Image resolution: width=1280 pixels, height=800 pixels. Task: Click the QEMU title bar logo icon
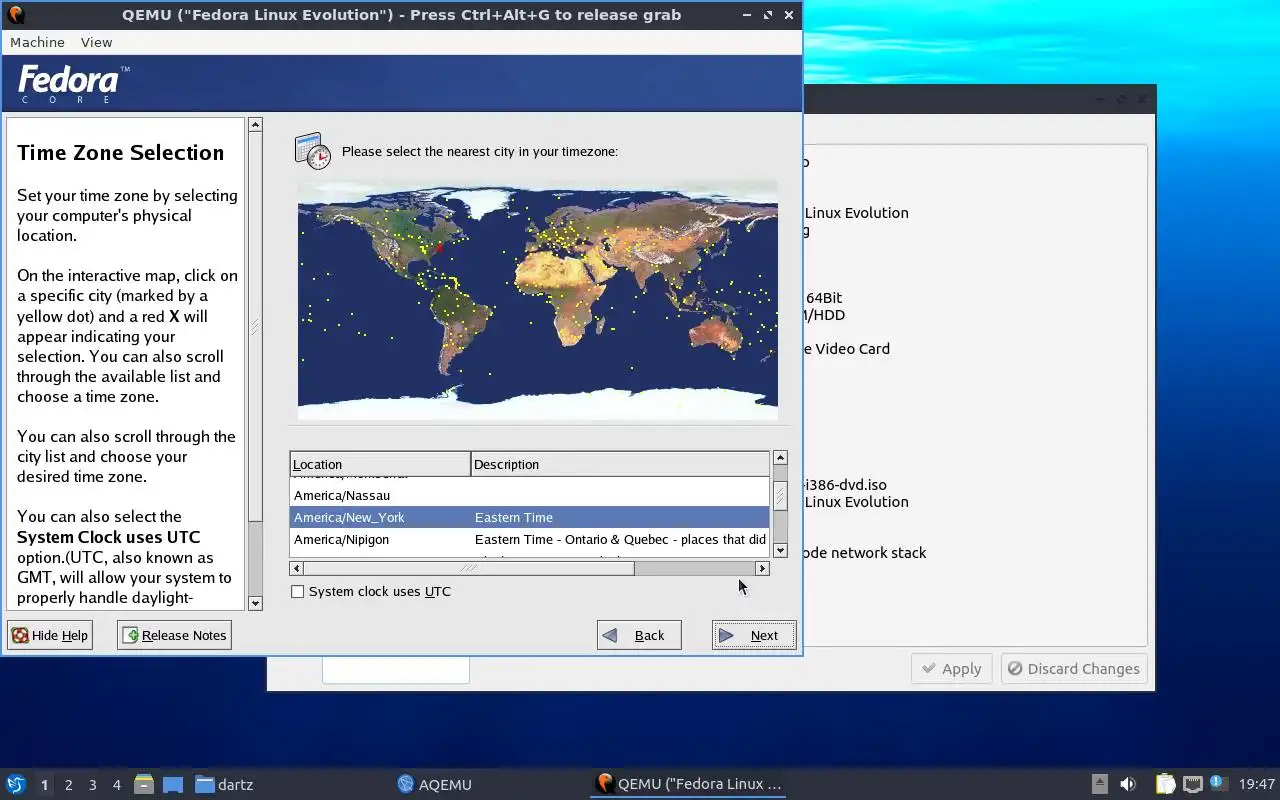coord(15,14)
